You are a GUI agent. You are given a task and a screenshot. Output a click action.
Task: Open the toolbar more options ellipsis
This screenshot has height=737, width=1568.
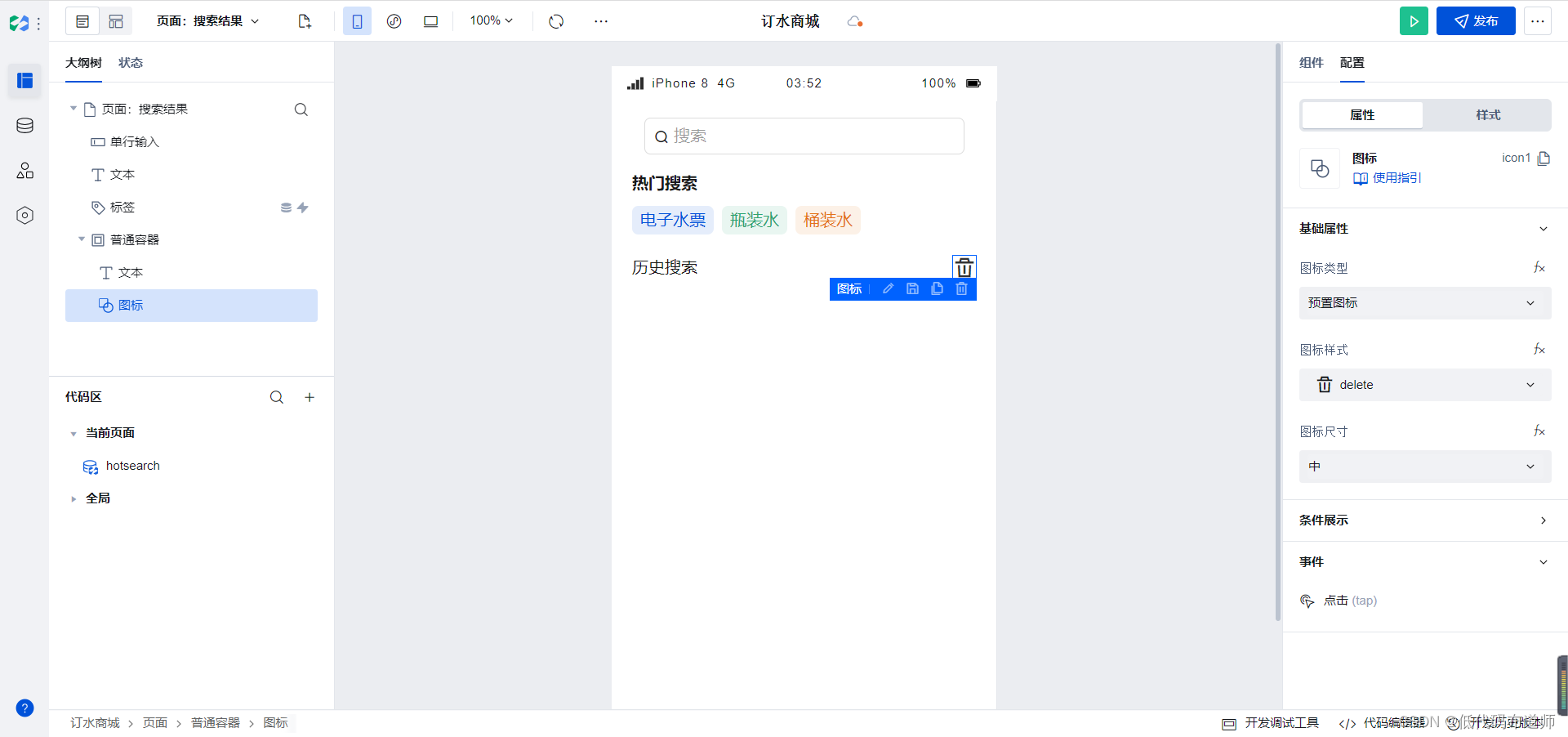tap(601, 21)
